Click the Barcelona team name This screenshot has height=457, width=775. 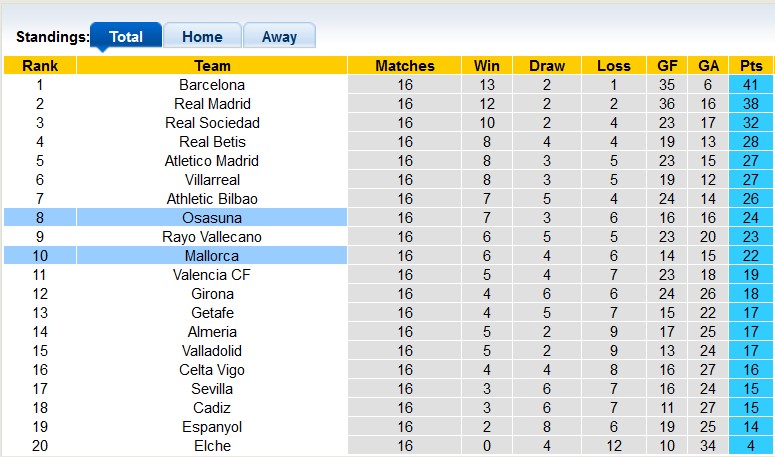point(212,85)
